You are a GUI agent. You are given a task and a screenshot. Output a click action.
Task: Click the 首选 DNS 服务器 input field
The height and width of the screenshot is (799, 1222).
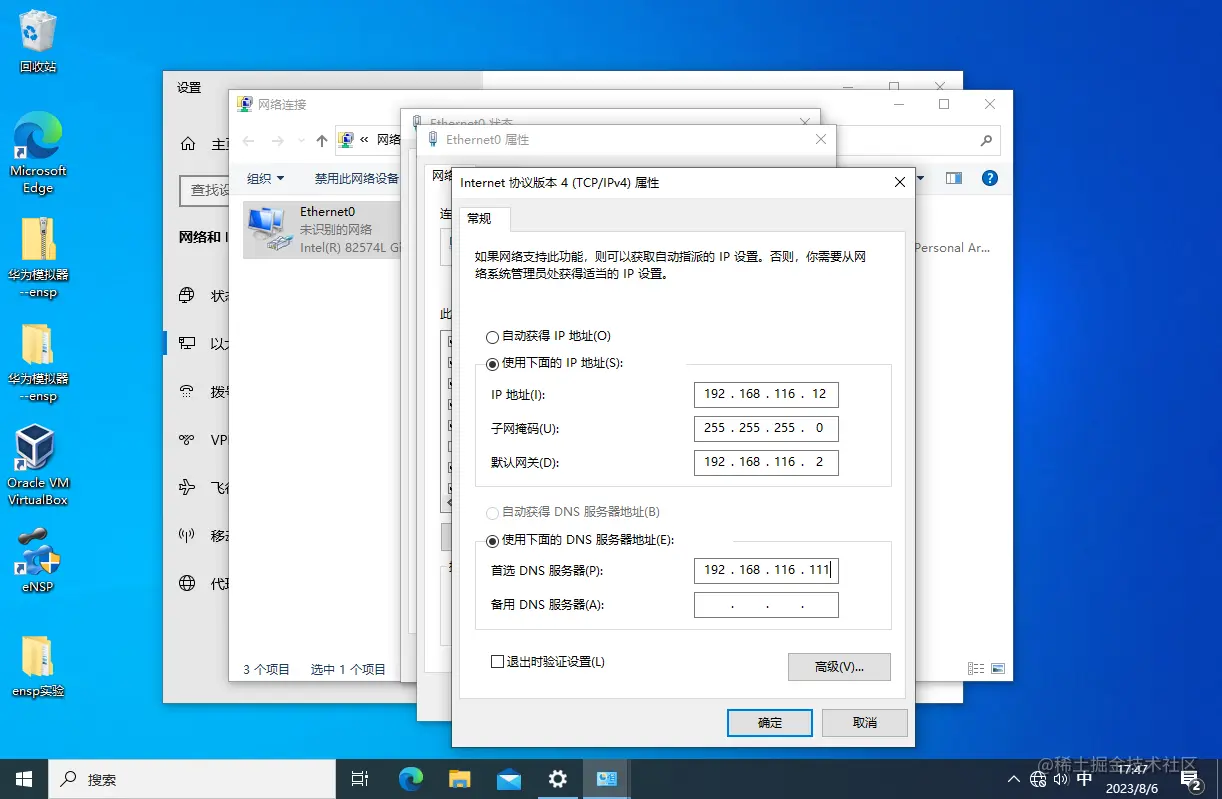coord(766,571)
